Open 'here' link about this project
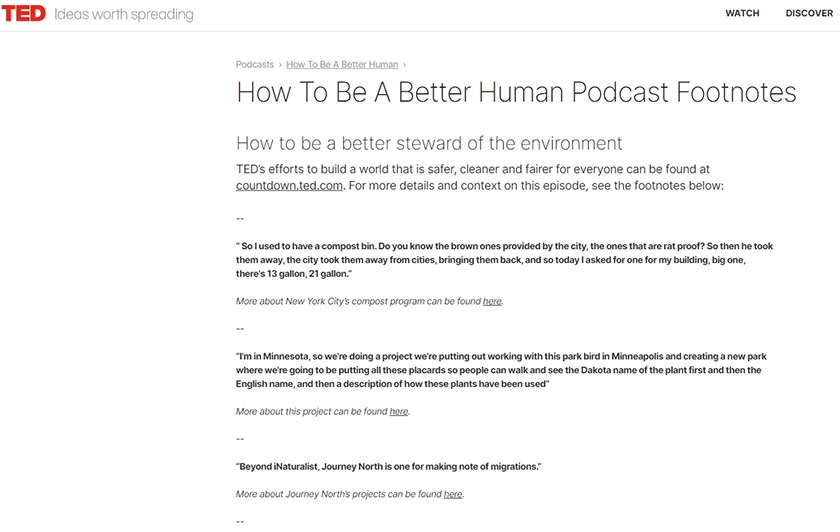 [399, 411]
